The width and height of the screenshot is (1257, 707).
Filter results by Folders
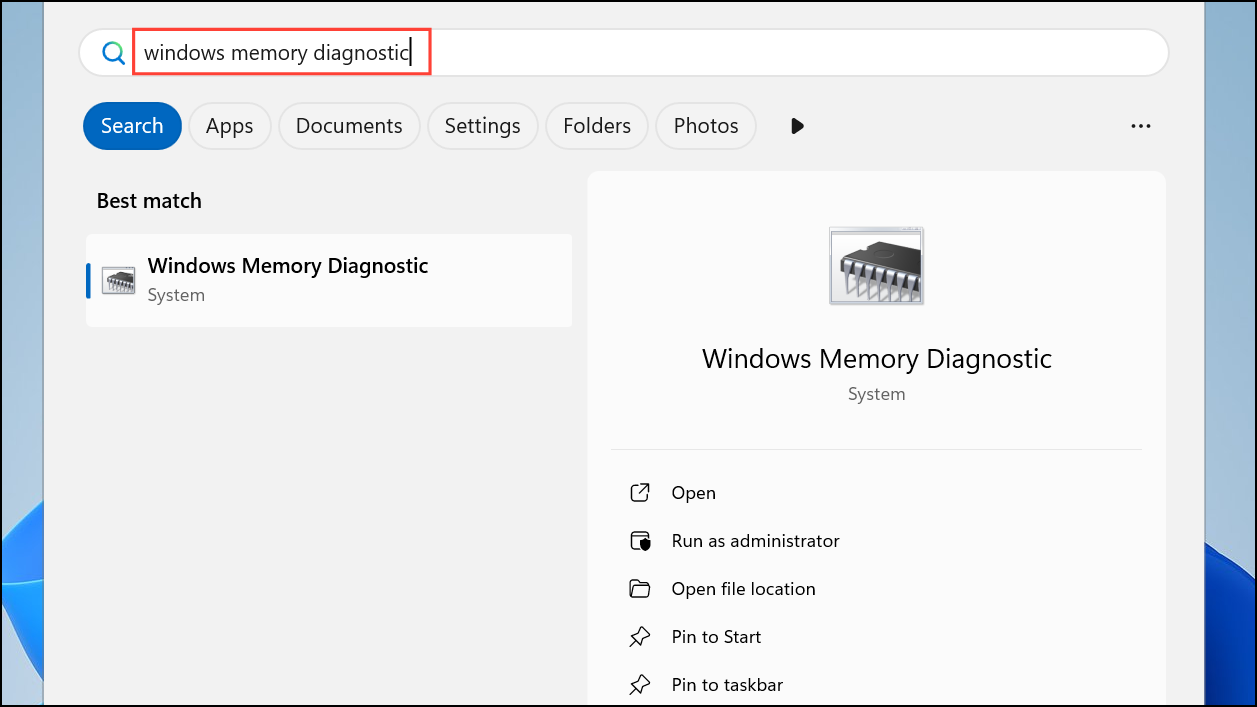[597, 126]
